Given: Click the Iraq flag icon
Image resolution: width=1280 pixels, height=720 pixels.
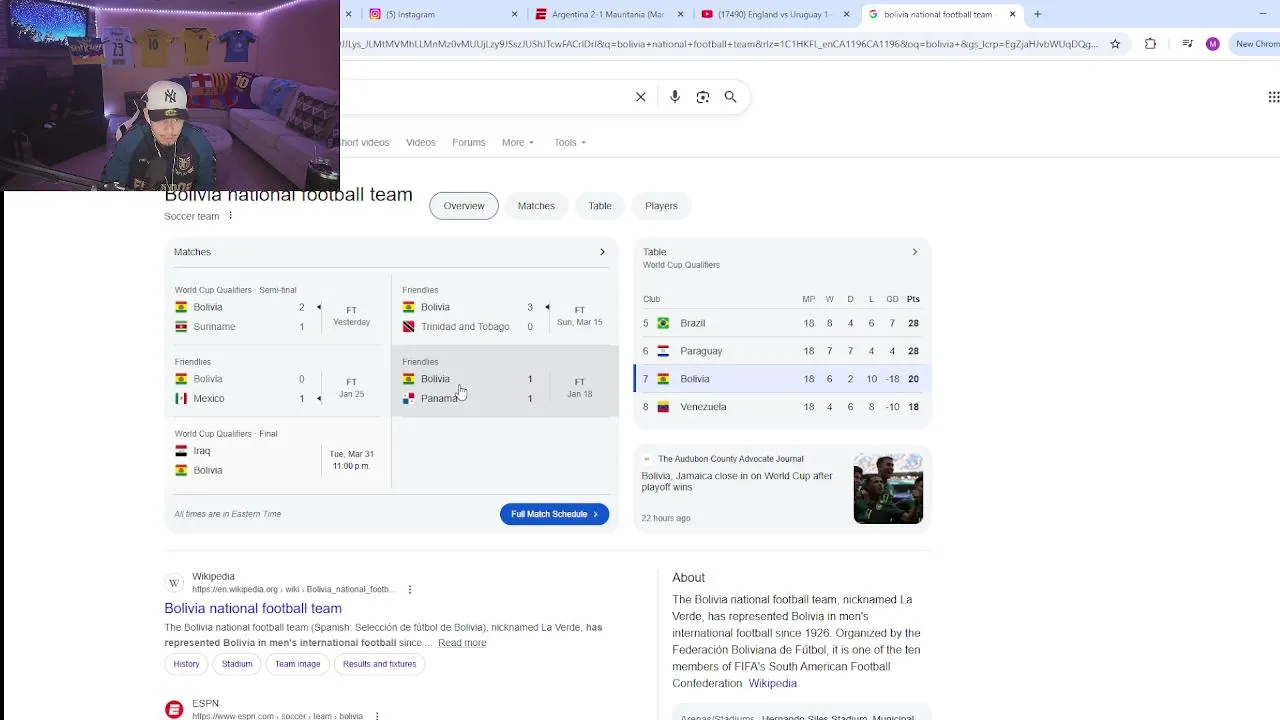Looking at the screenshot, I should pos(181,451).
